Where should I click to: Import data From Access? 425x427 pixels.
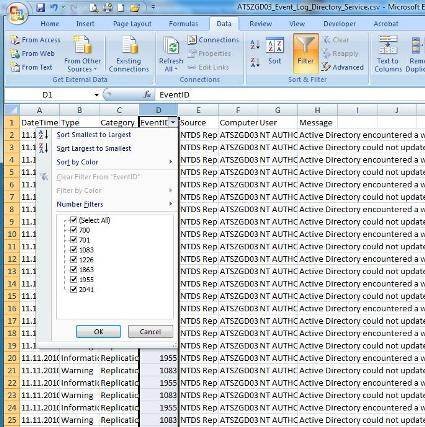pos(35,40)
